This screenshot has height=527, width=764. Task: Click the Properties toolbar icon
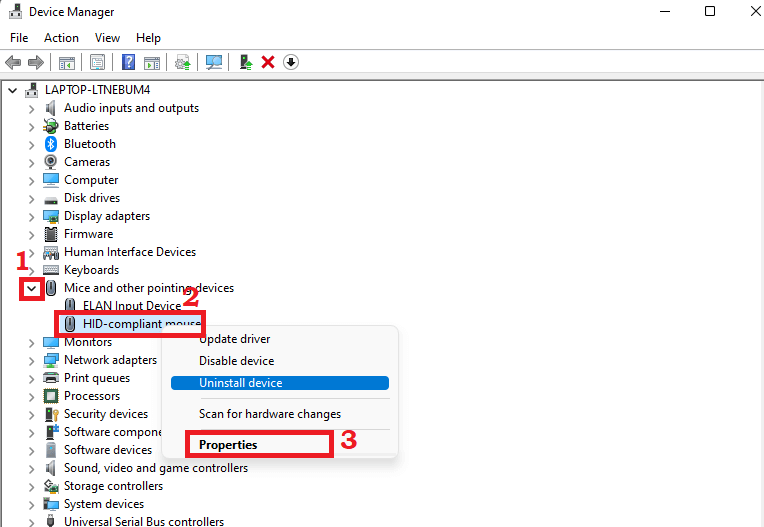coord(97,62)
